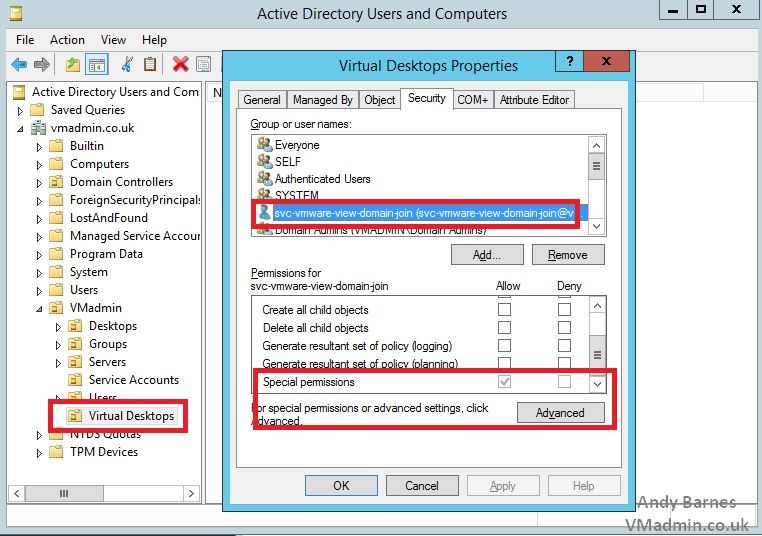762x536 pixels.
Task: Check Deny for Create all child objects
Action: (564, 310)
